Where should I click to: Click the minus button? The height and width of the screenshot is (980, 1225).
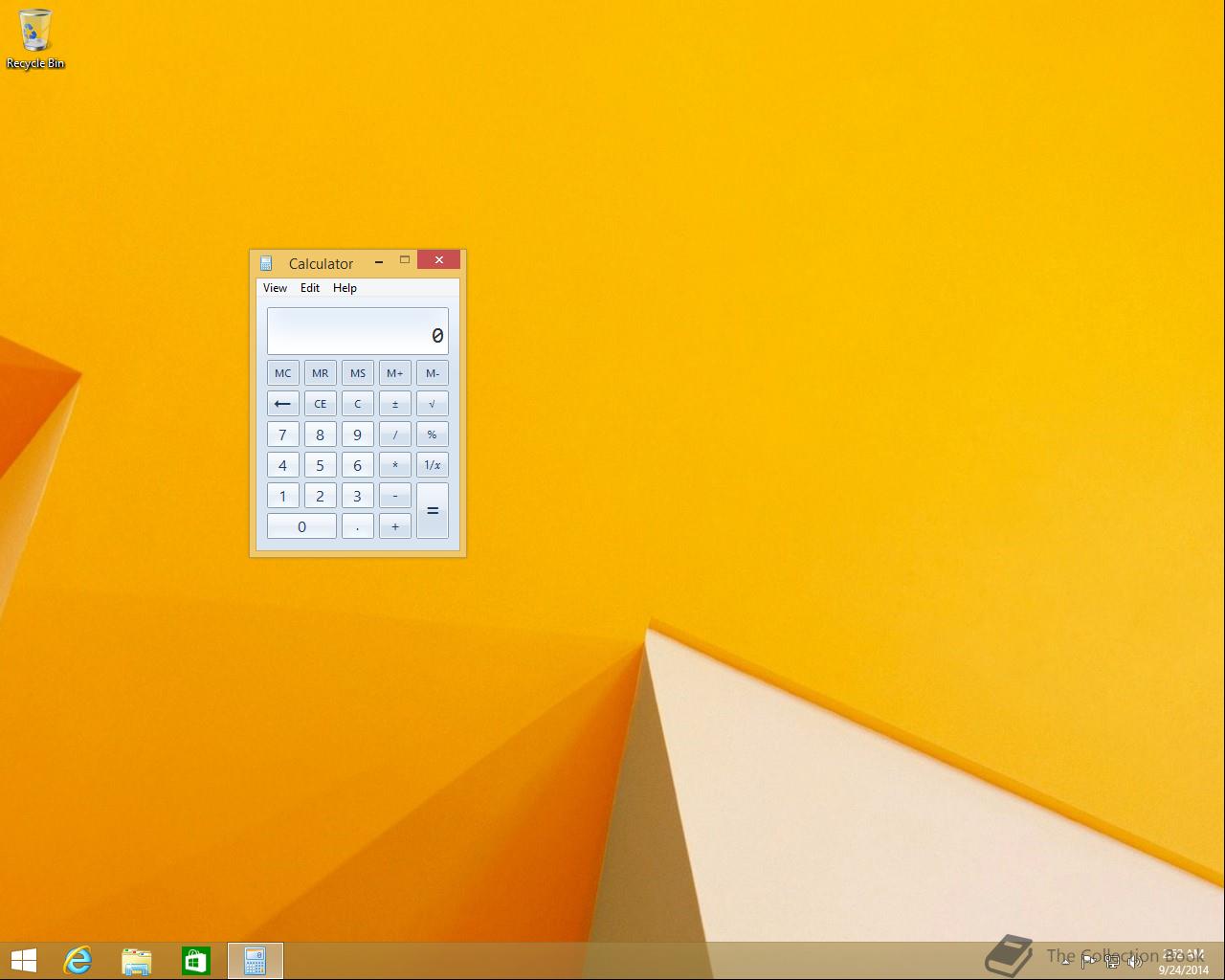(x=395, y=496)
